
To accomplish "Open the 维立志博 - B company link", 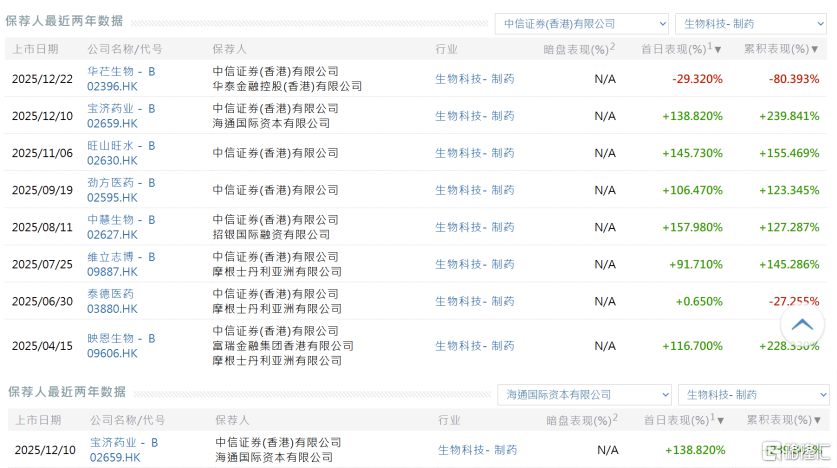I will (121, 257).
